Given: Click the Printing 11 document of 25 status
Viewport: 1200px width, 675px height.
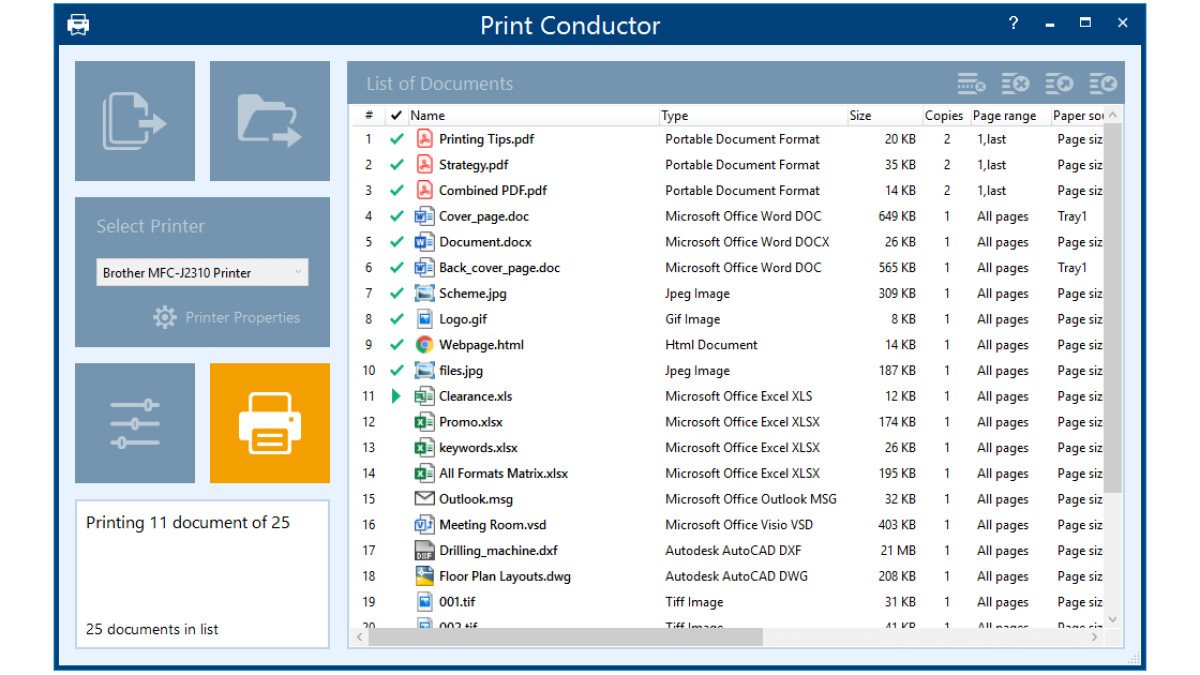Looking at the screenshot, I should pos(188,523).
